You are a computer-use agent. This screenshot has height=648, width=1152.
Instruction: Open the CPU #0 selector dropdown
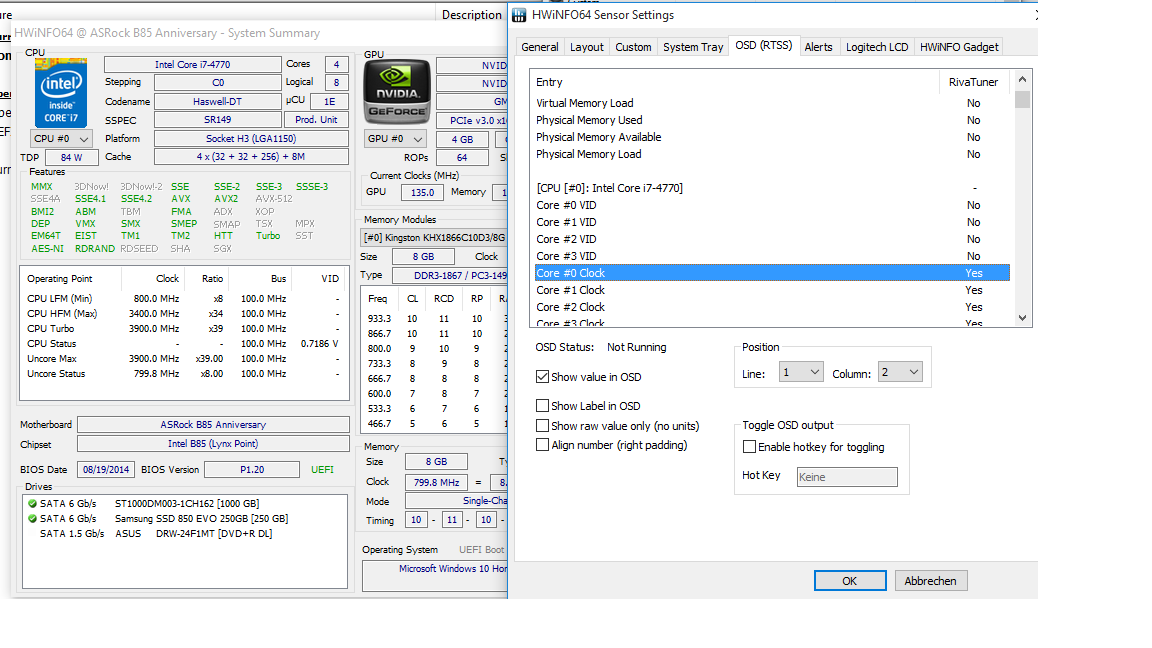pyautogui.click(x=61, y=138)
